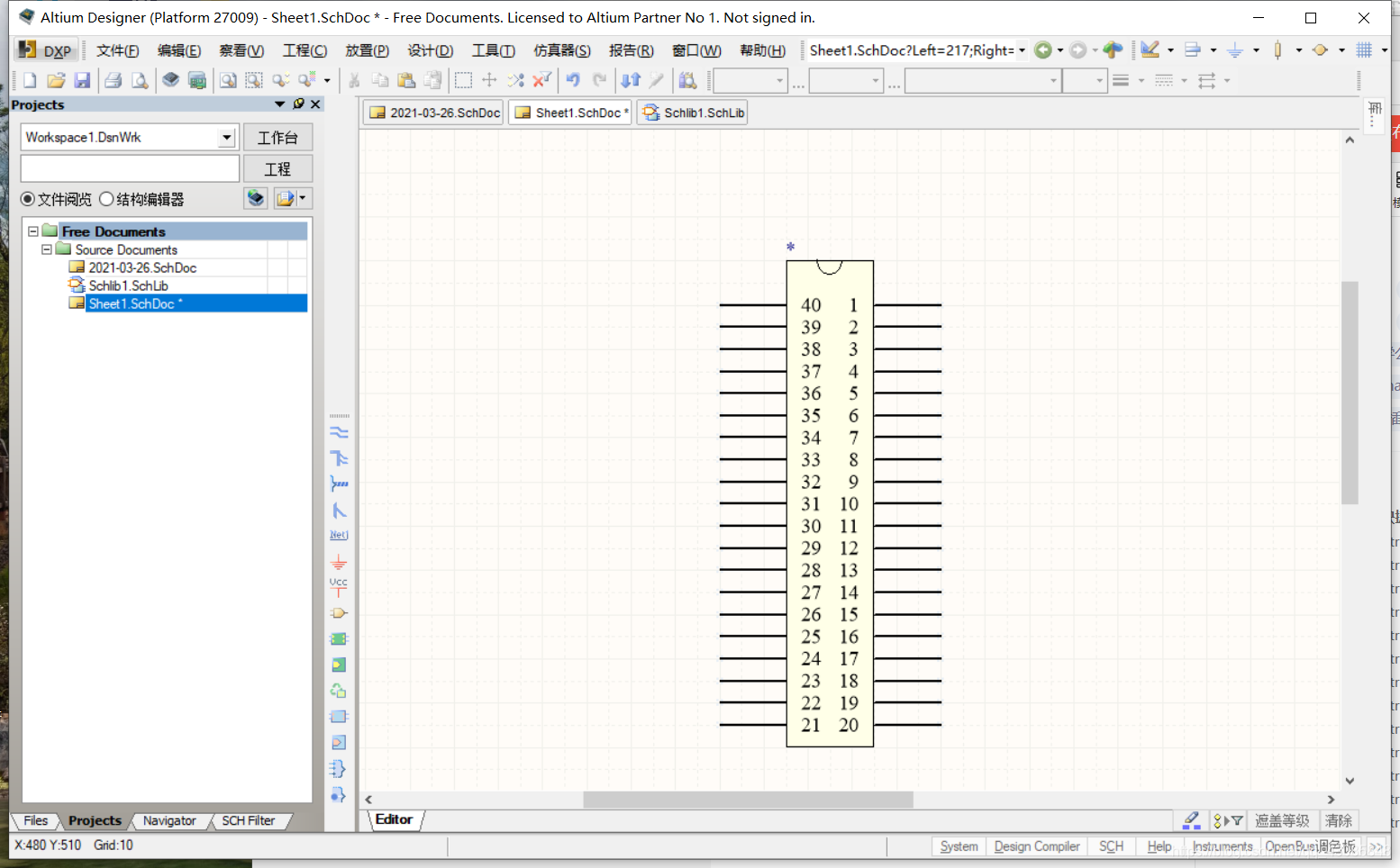
Task: Click the home navigation icon
Action: pyautogui.click(x=1113, y=50)
